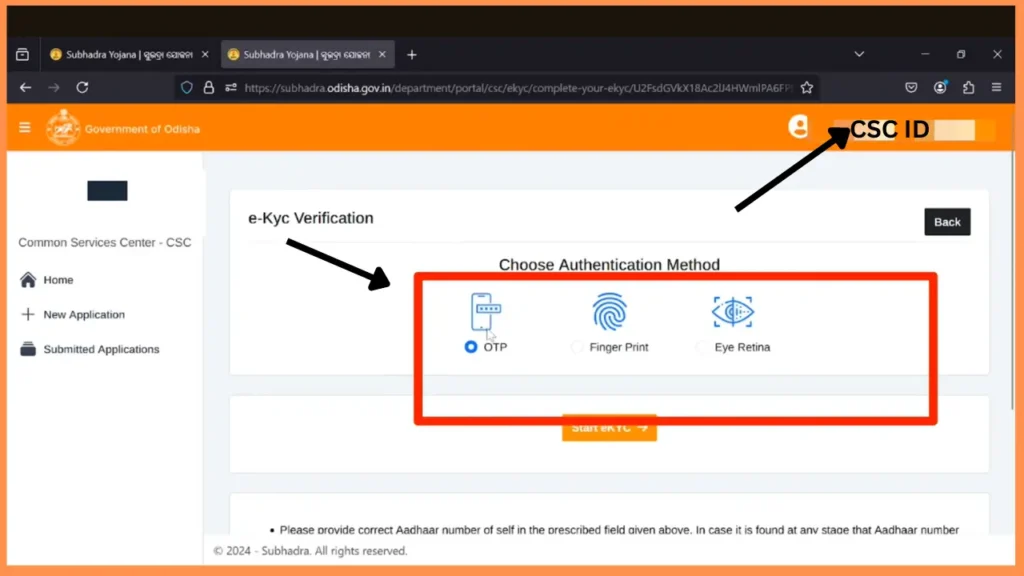Click the Common Services Center - CSC label
This screenshot has width=1024, height=576.
[104, 242]
